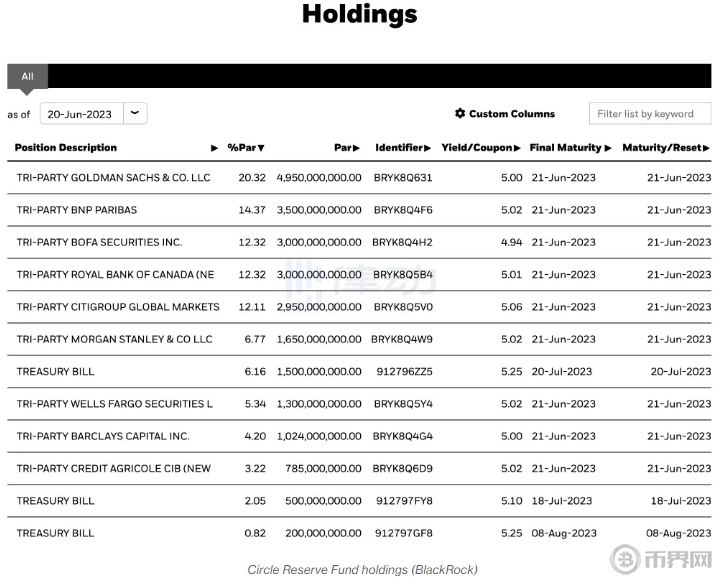723x587 pixels.
Task: Select the TRI-PARTY GOLDMAN SACHS row
Action: 113,178
